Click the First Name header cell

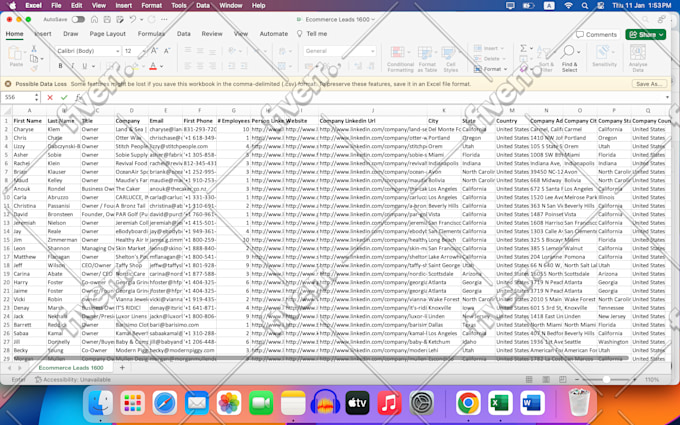click(29, 121)
